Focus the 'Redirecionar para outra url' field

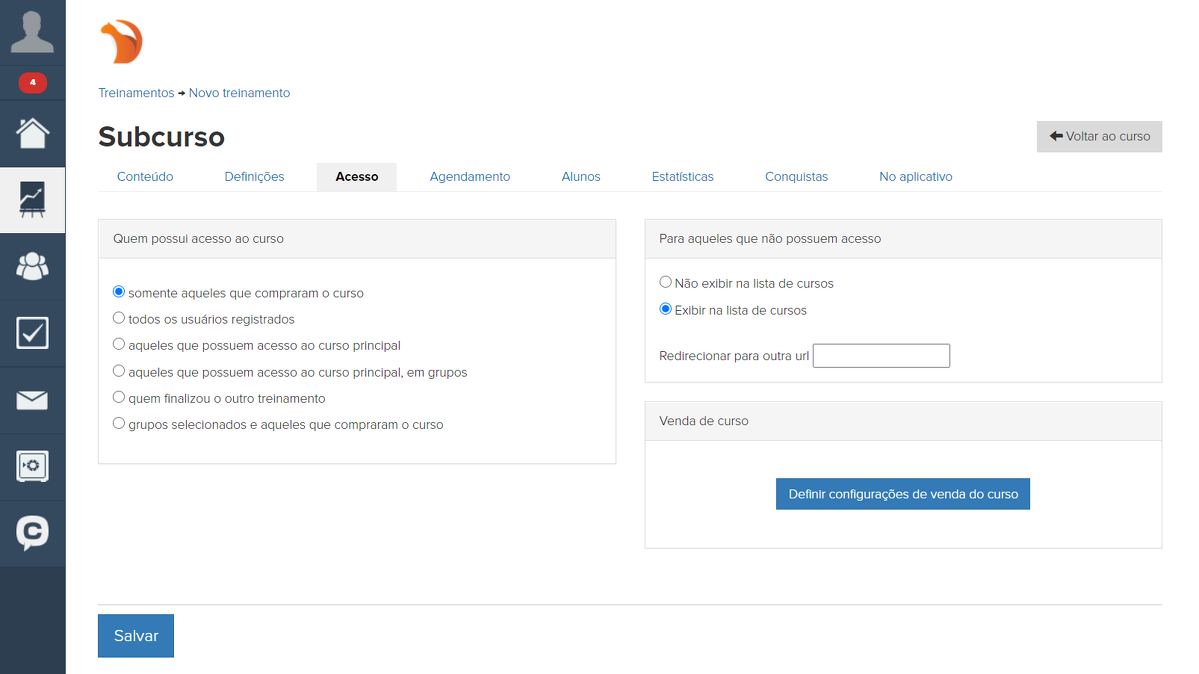[880, 356]
